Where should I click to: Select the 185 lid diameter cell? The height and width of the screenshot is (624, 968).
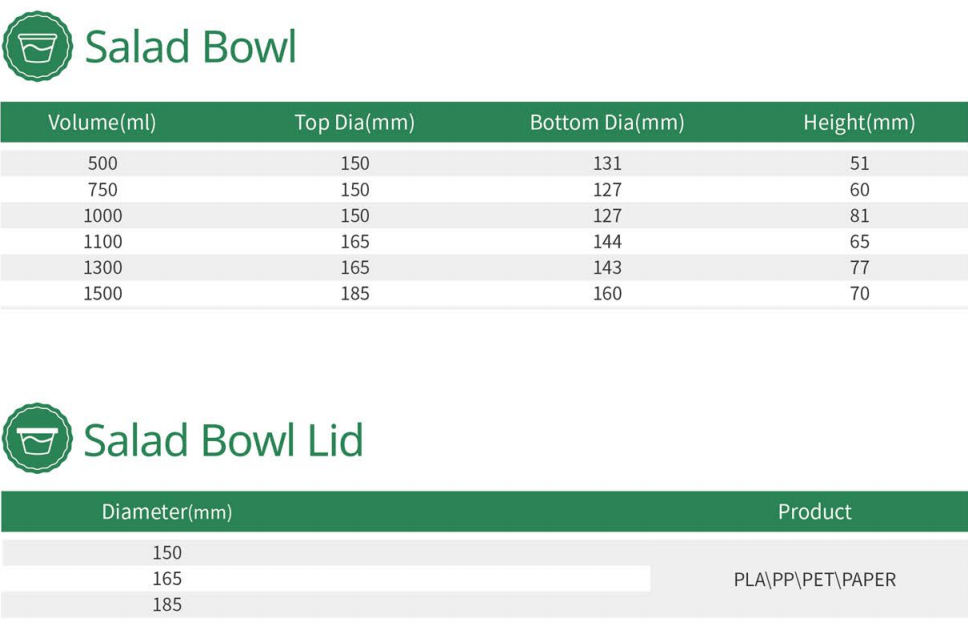pos(167,605)
